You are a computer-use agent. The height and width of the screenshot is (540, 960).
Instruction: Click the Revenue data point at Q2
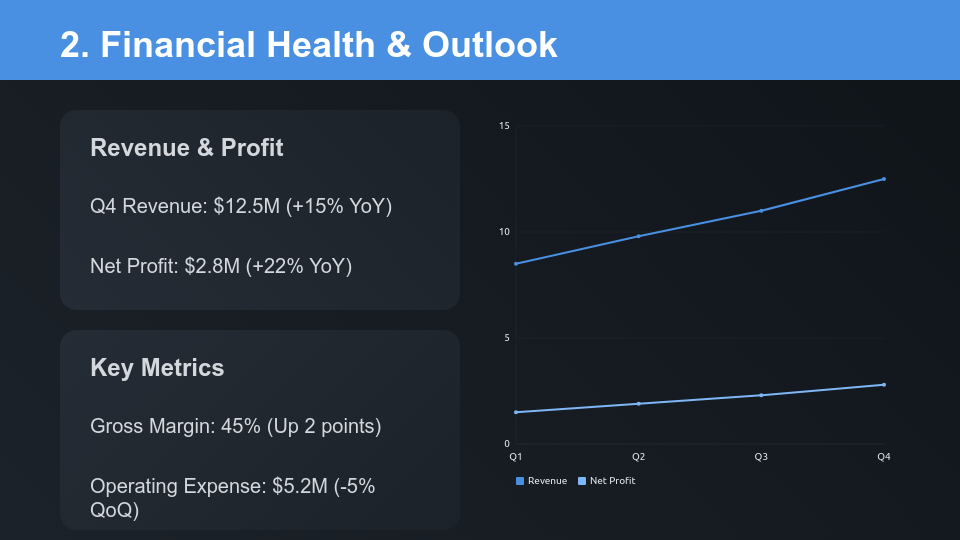coord(639,236)
